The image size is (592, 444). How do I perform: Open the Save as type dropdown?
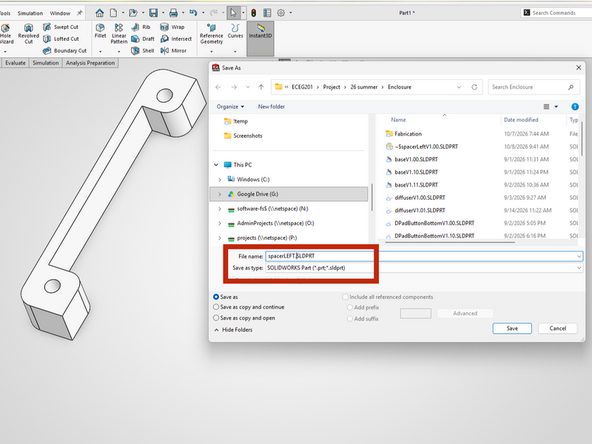579,268
